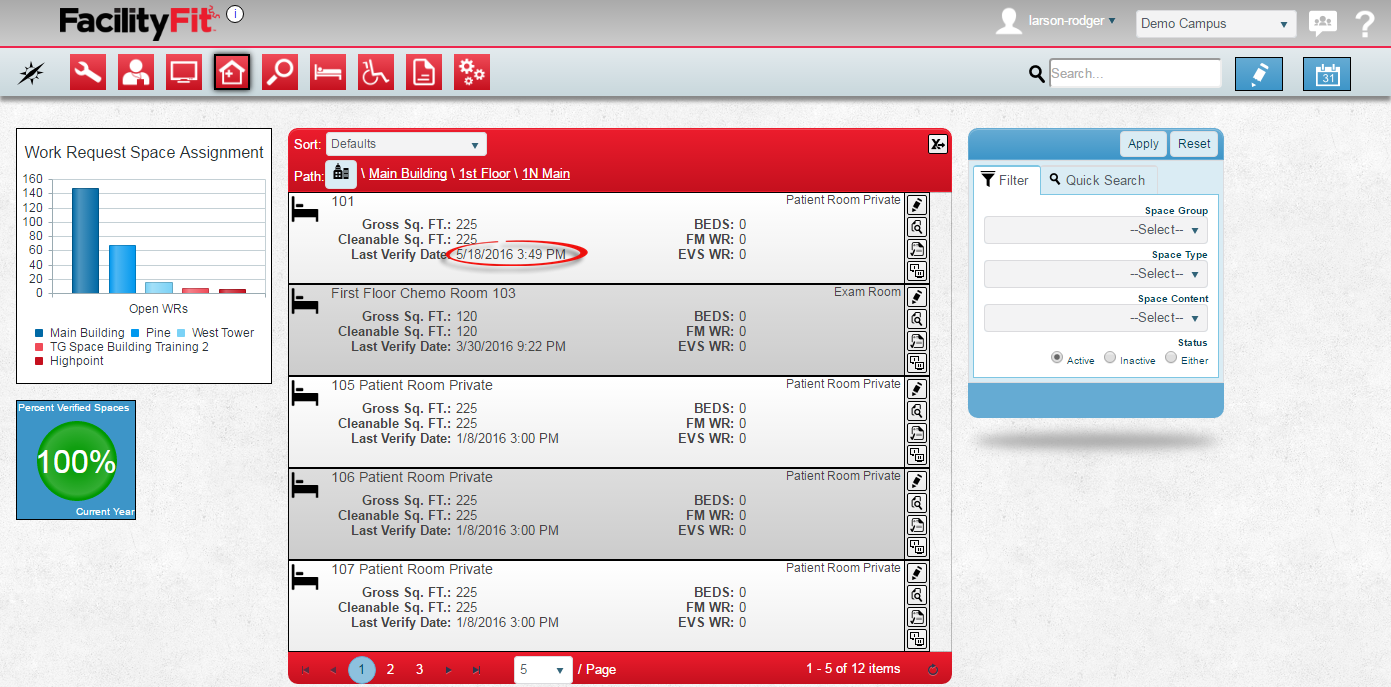Click the edit pencil icon for room 101
The image size is (1391, 687).
tap(916, 205)
